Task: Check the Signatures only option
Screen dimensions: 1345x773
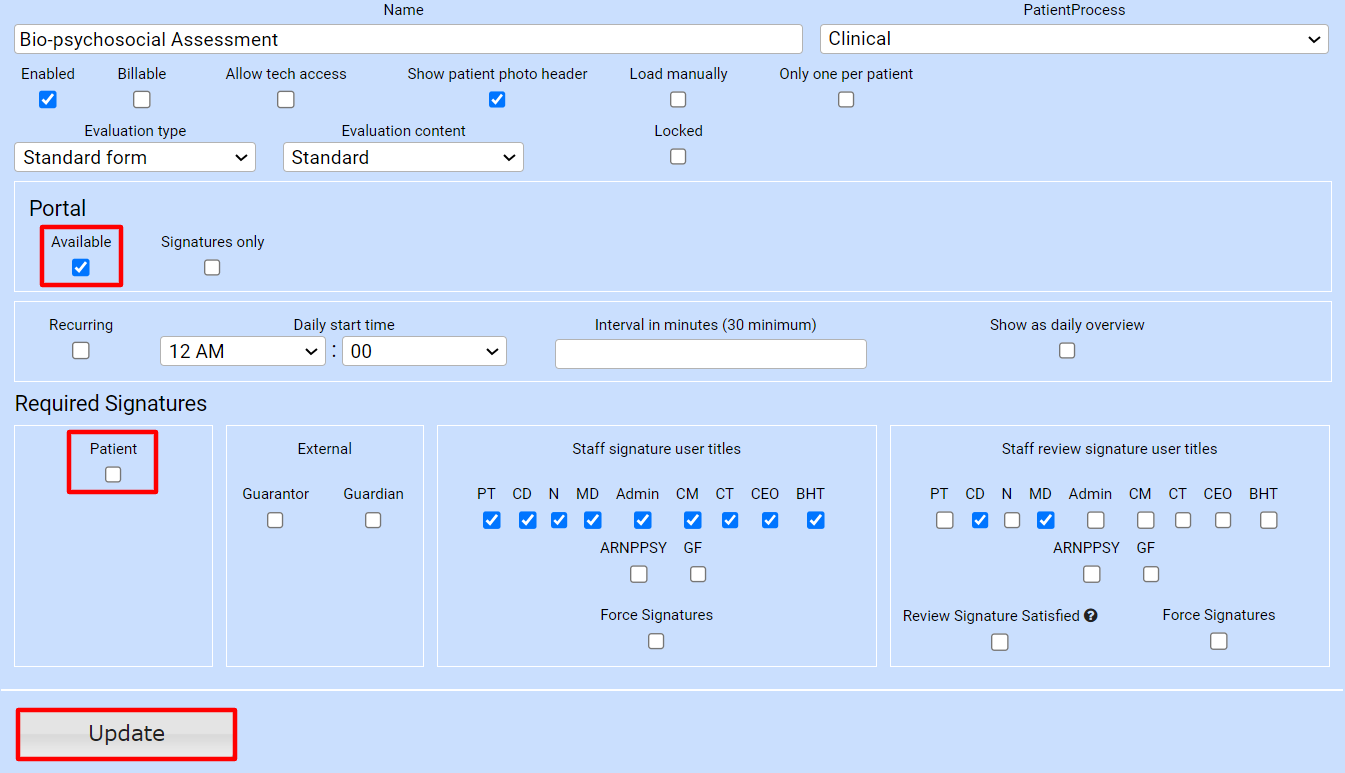Action: pyautogui.click(x=212, y=267)
